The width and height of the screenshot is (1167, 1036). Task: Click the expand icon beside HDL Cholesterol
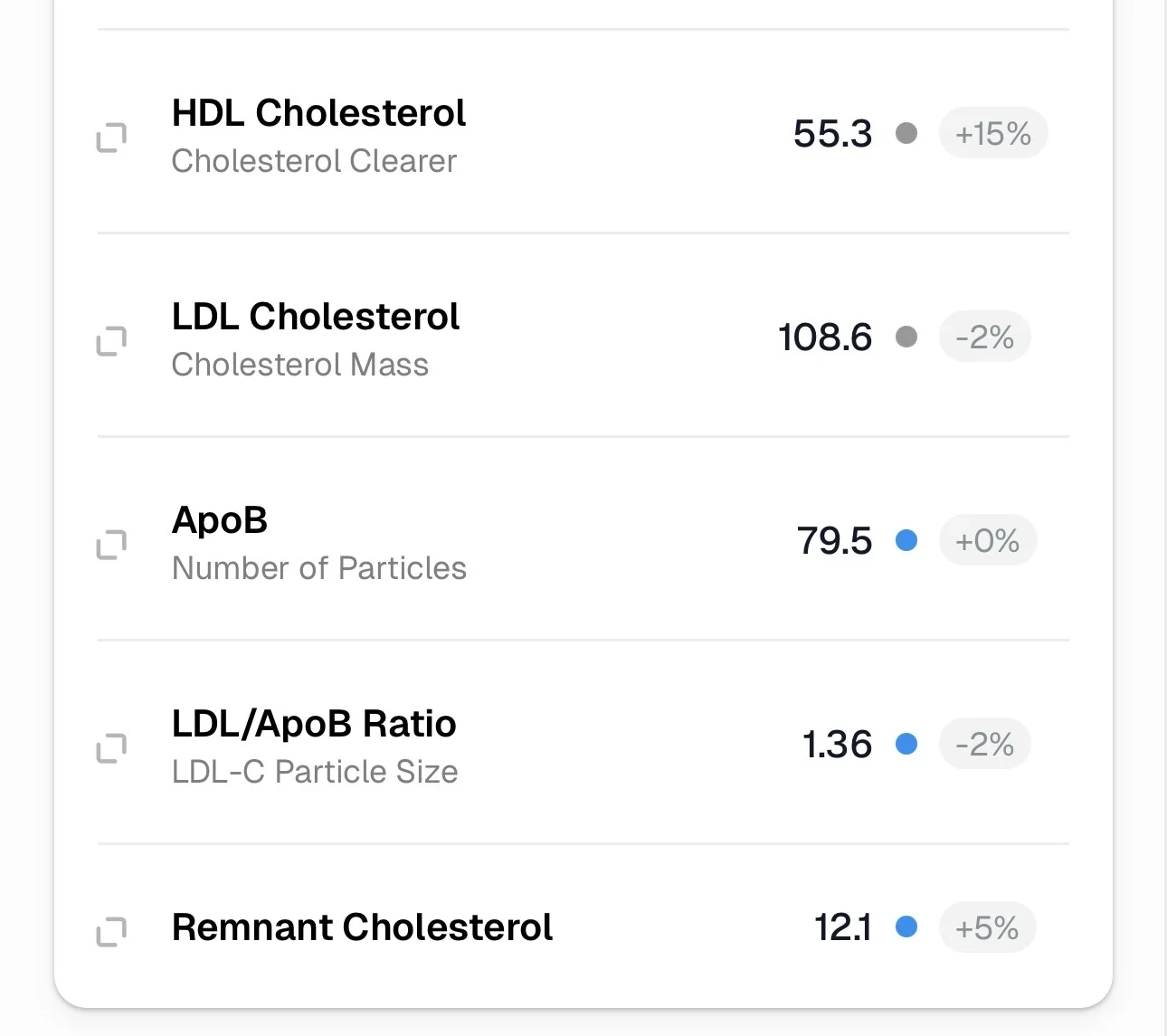[111, 138]
